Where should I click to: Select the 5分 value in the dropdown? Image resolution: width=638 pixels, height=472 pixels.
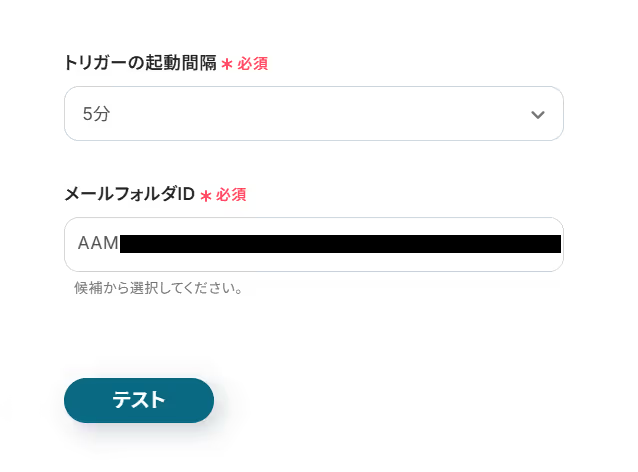coord(97,114)
